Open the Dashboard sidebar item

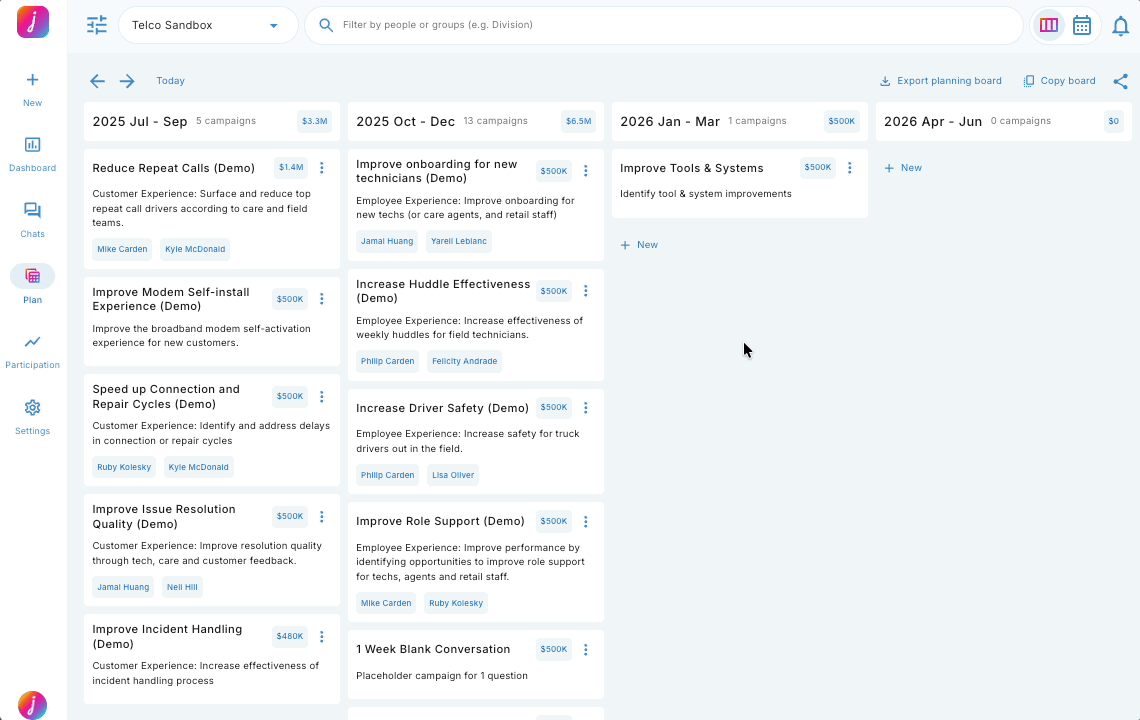32,153
